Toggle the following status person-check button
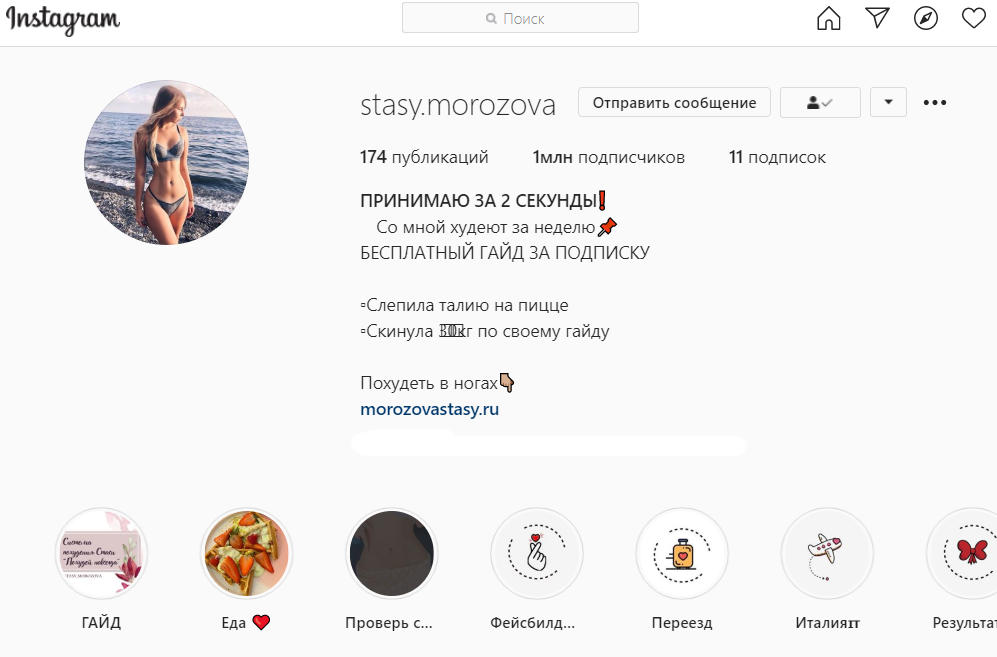Screen dimensions: 997x657 pos(820,102)
